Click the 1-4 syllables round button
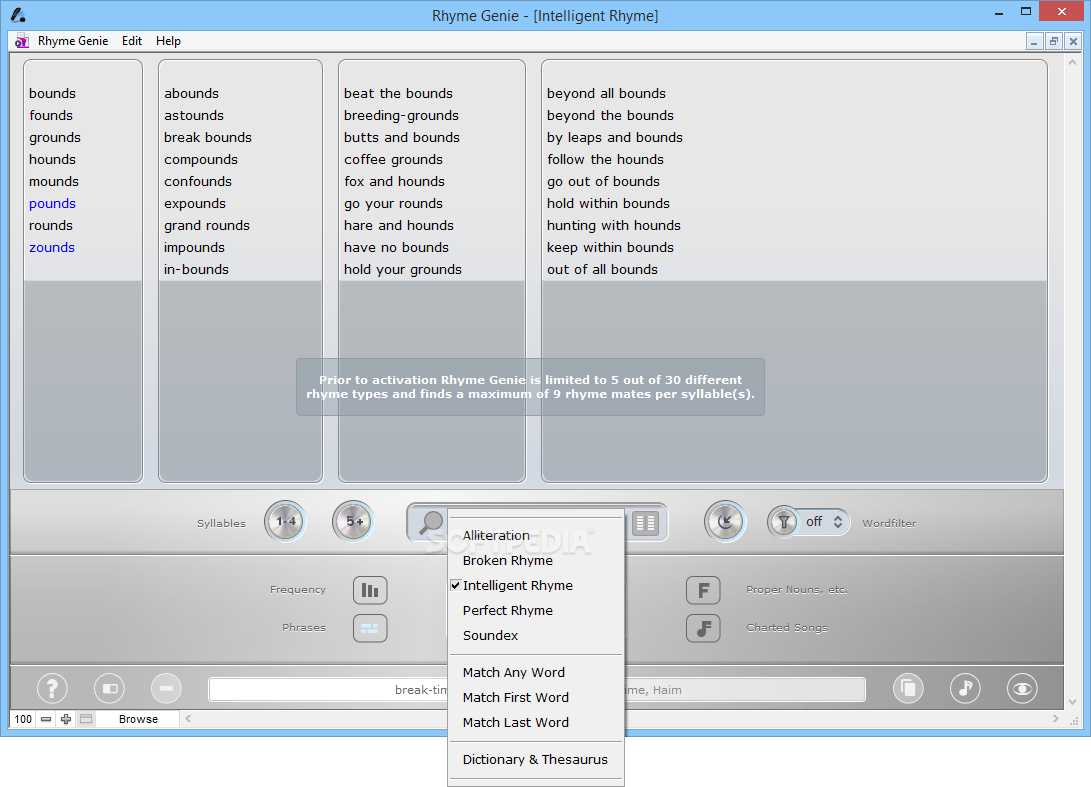The image size is (1091, 787). pyautogui.click(x=285, y=521)
